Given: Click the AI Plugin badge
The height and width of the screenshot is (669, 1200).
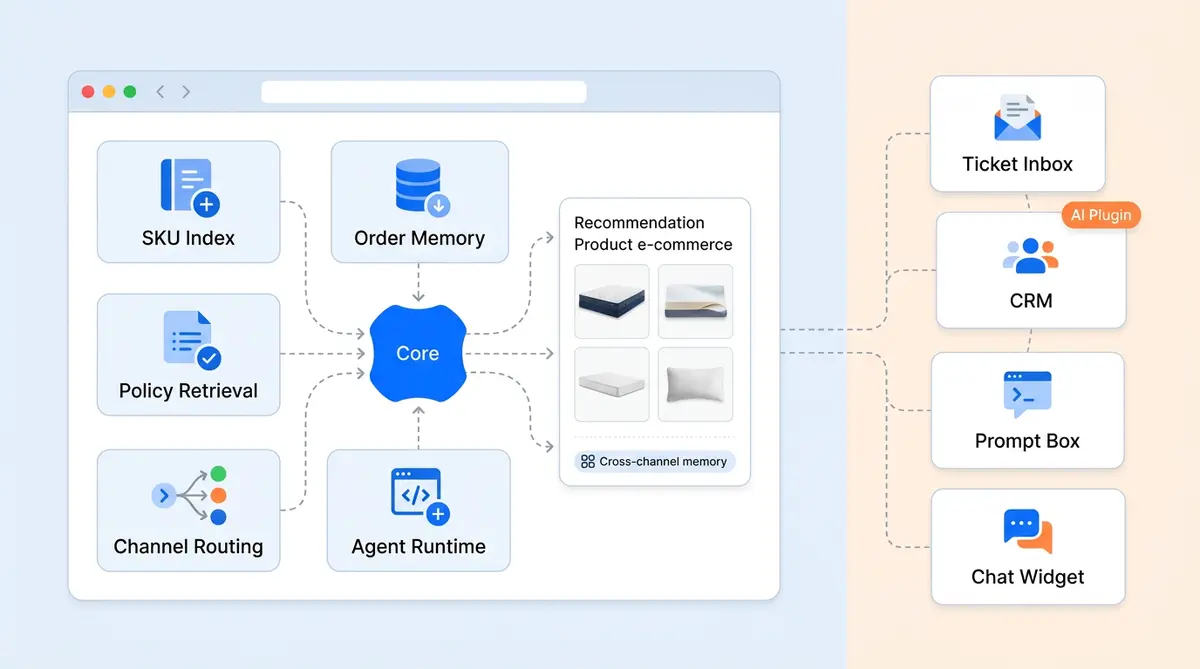Looking at the screenshot, I should [1101, 215].
